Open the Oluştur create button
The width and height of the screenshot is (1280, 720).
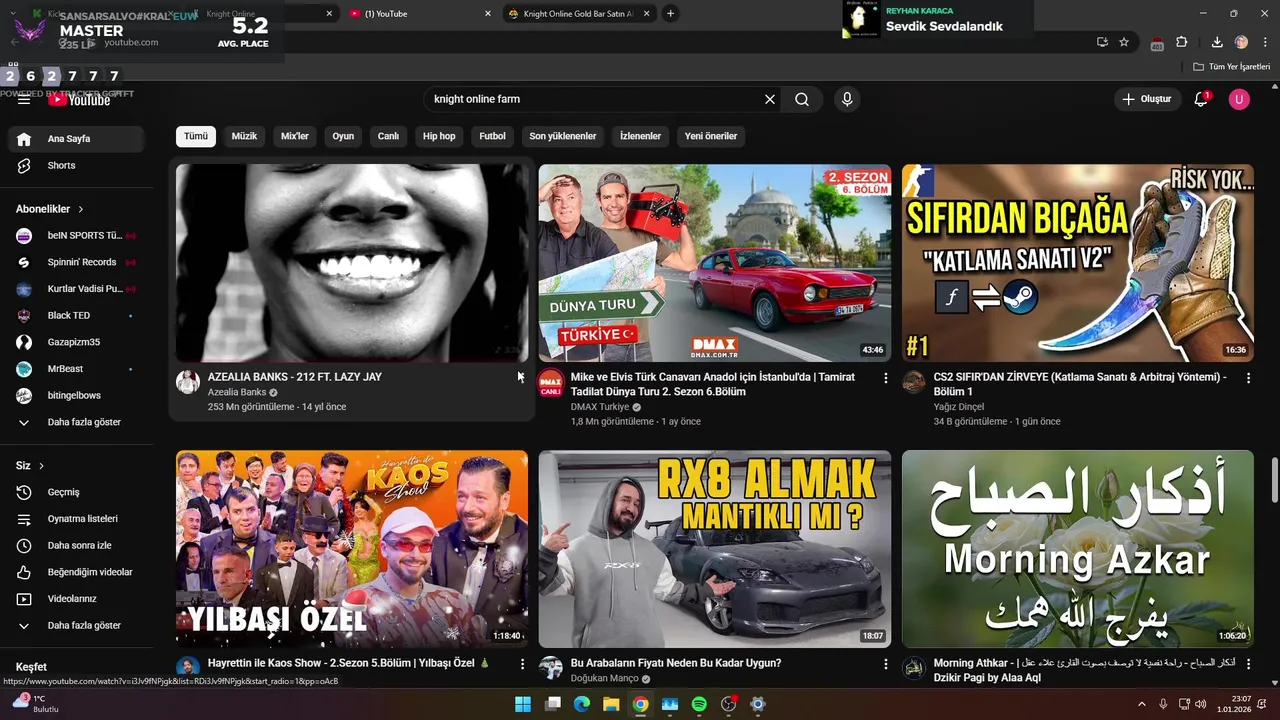click(x=1146, y=99)
